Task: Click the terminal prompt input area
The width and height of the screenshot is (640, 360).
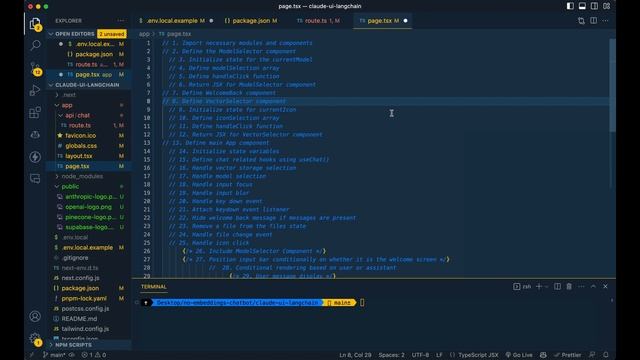Action: pyautogui.click(x=362, y=302)
